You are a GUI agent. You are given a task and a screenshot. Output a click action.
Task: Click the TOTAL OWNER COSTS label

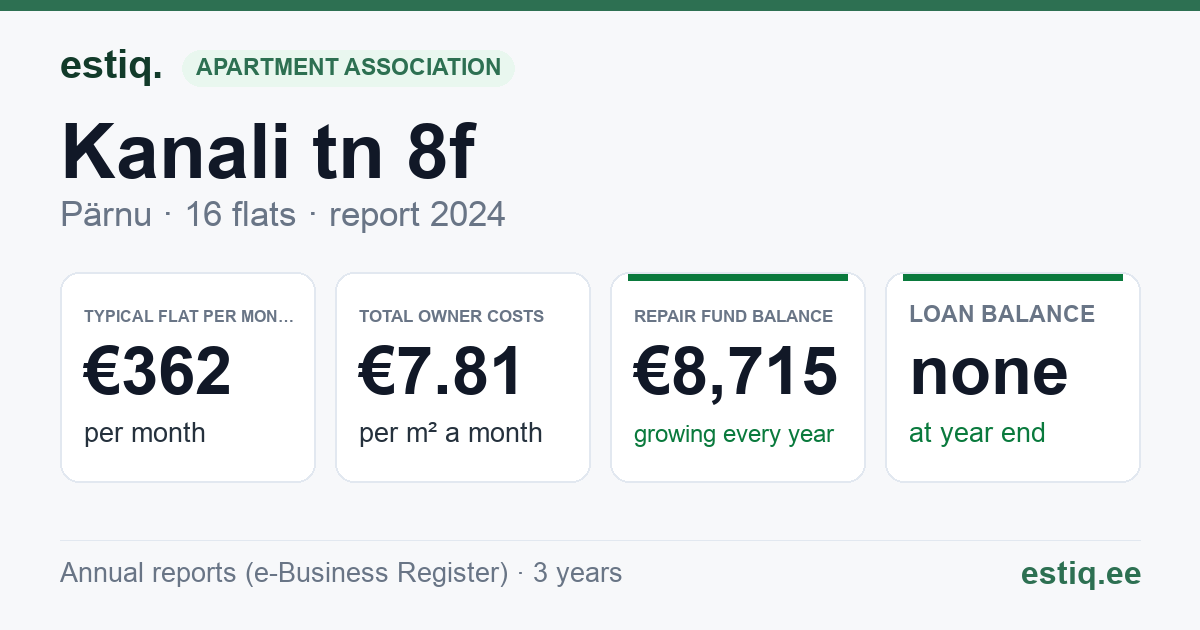pos(452,316)
